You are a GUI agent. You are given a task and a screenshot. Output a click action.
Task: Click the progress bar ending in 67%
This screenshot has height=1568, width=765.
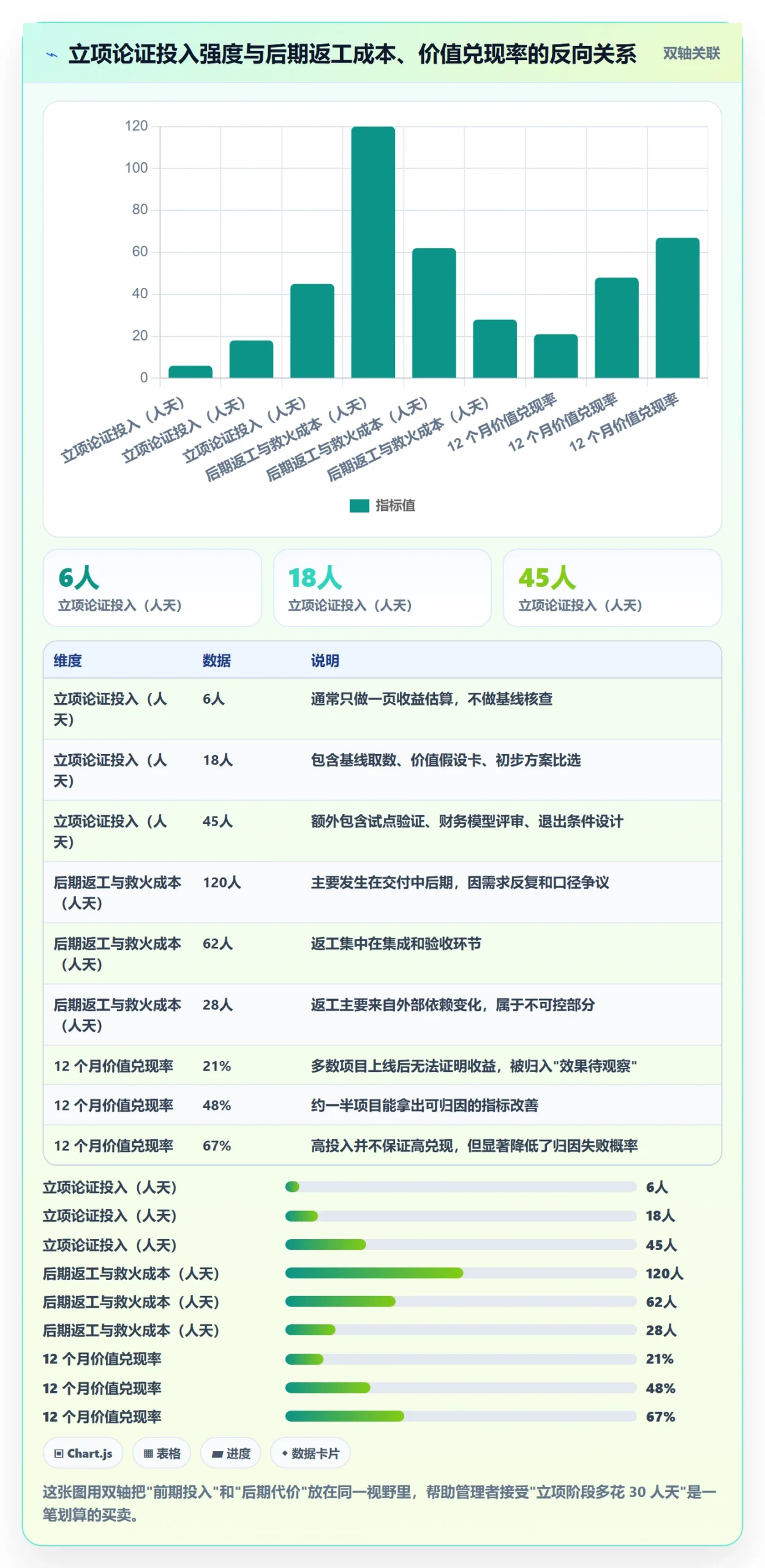pos(461,1416)
